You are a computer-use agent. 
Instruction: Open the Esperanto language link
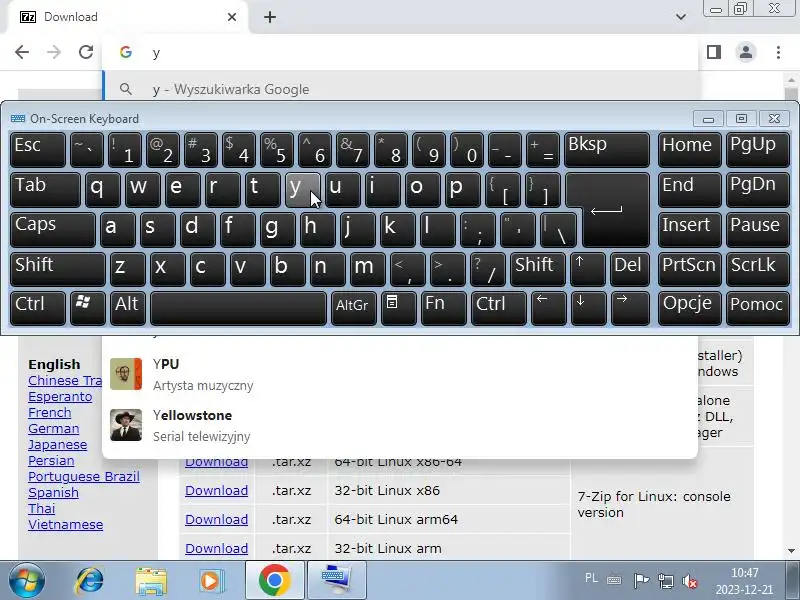click(x=60, y=396)
